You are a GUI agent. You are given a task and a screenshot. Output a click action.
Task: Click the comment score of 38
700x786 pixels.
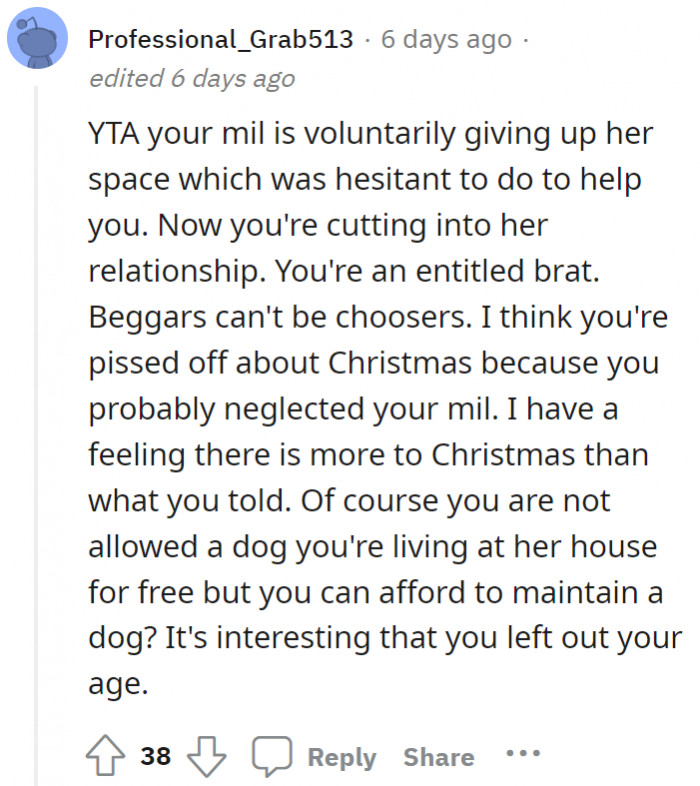tap(155, 756)
